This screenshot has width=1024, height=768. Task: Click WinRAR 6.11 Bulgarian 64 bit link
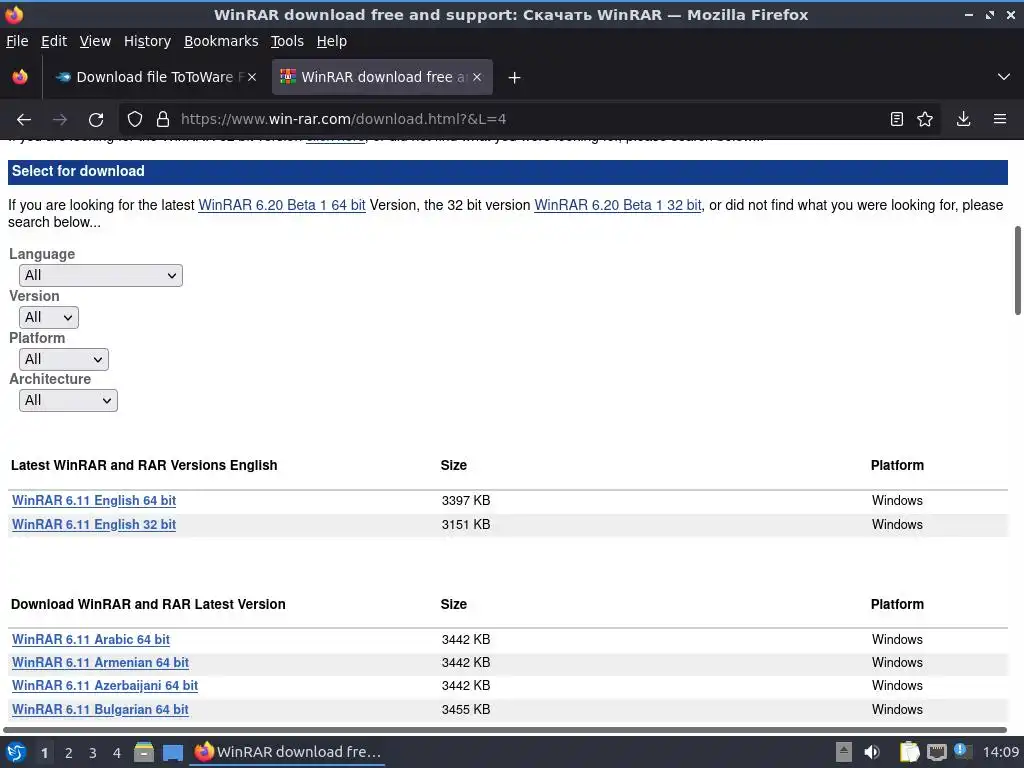[x=101, y=710]
